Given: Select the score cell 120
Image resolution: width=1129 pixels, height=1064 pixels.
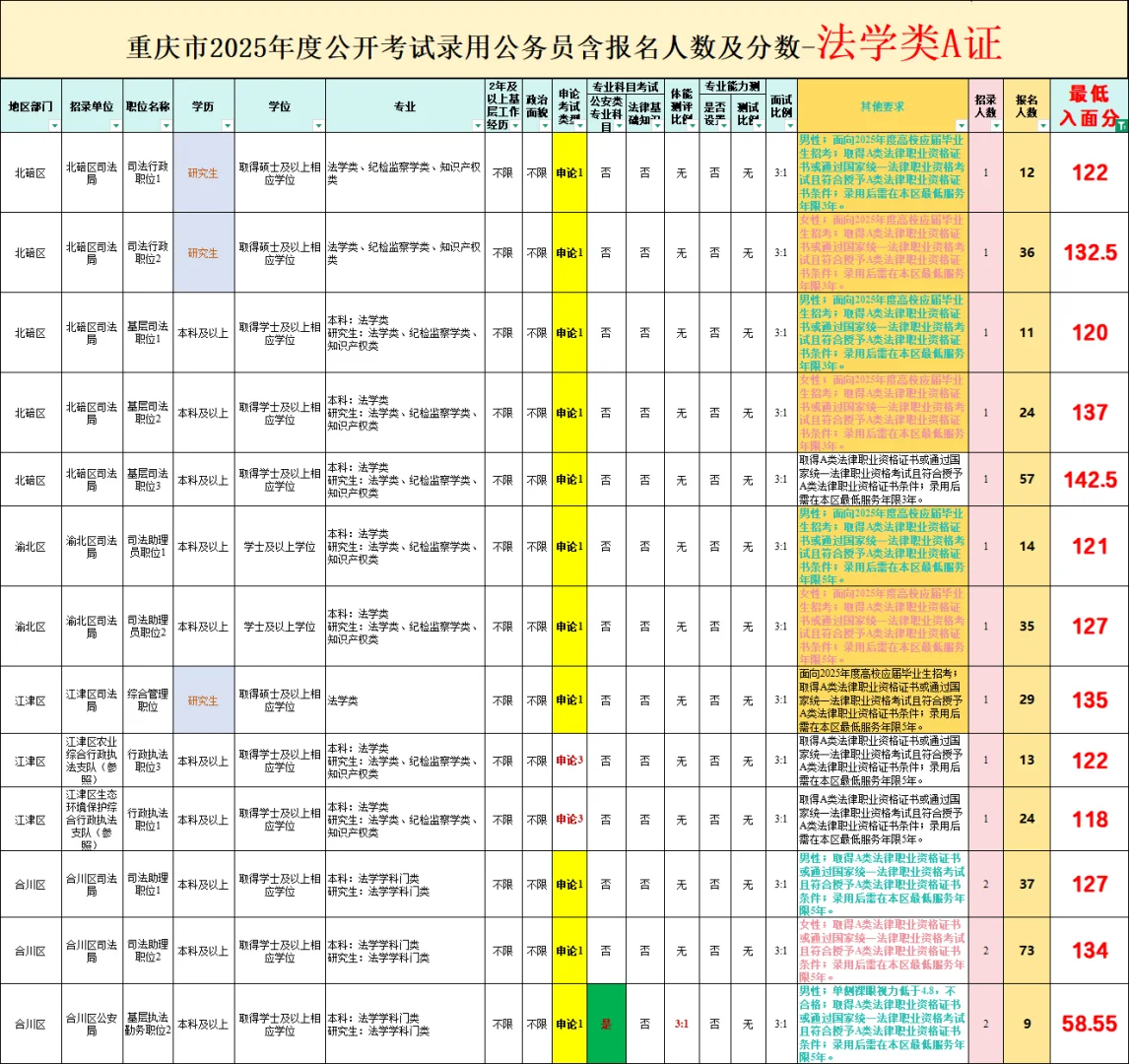Looking at the screenshot, I should [1090, 333].
